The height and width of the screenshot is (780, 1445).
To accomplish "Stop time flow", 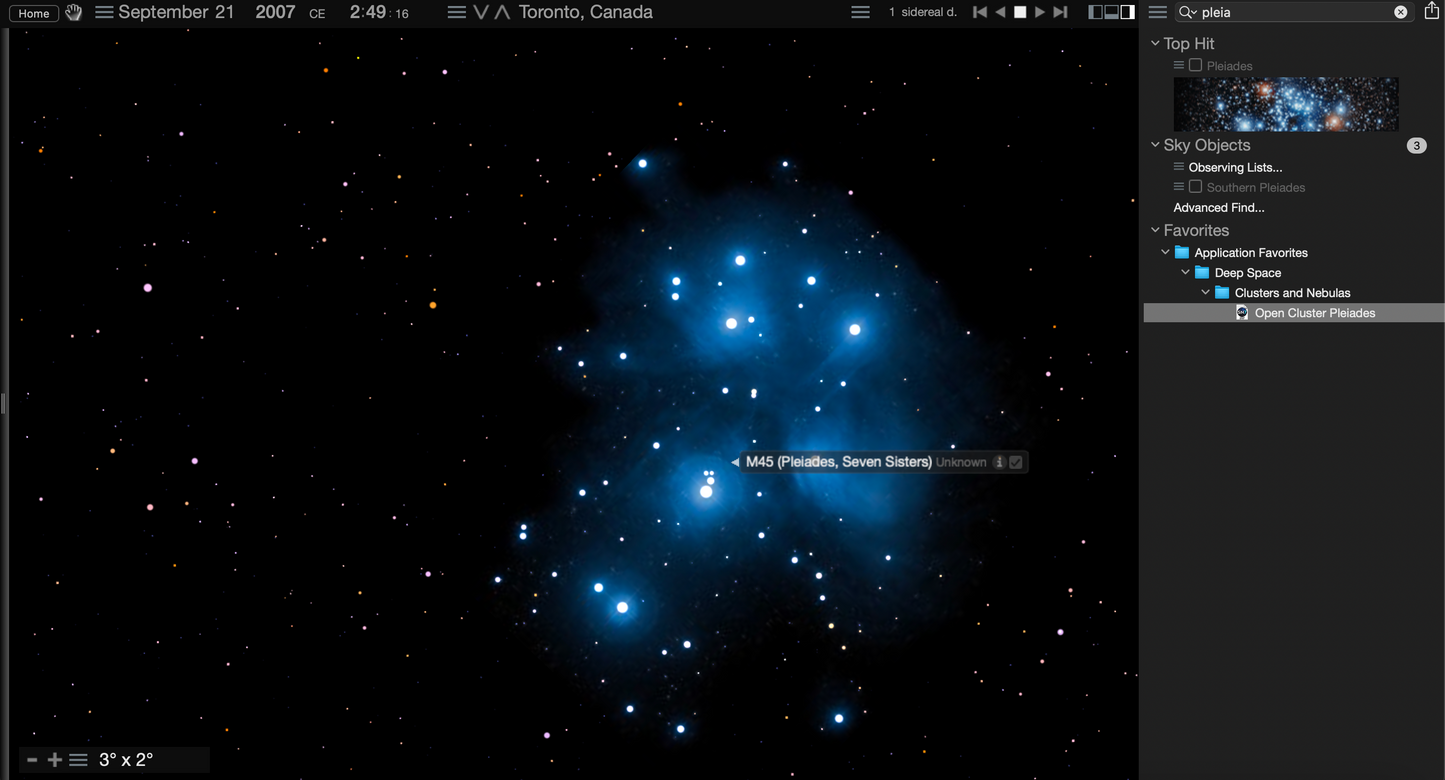I will [1020, 12].
